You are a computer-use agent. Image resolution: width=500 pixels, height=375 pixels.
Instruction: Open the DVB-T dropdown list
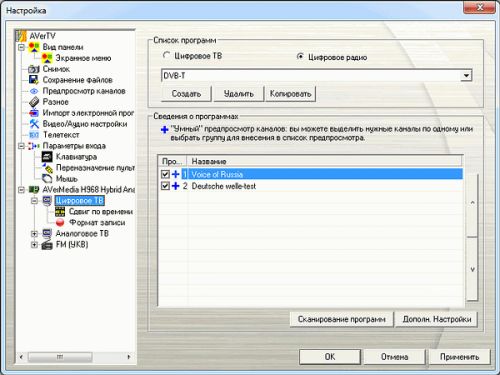click(466, 76)
